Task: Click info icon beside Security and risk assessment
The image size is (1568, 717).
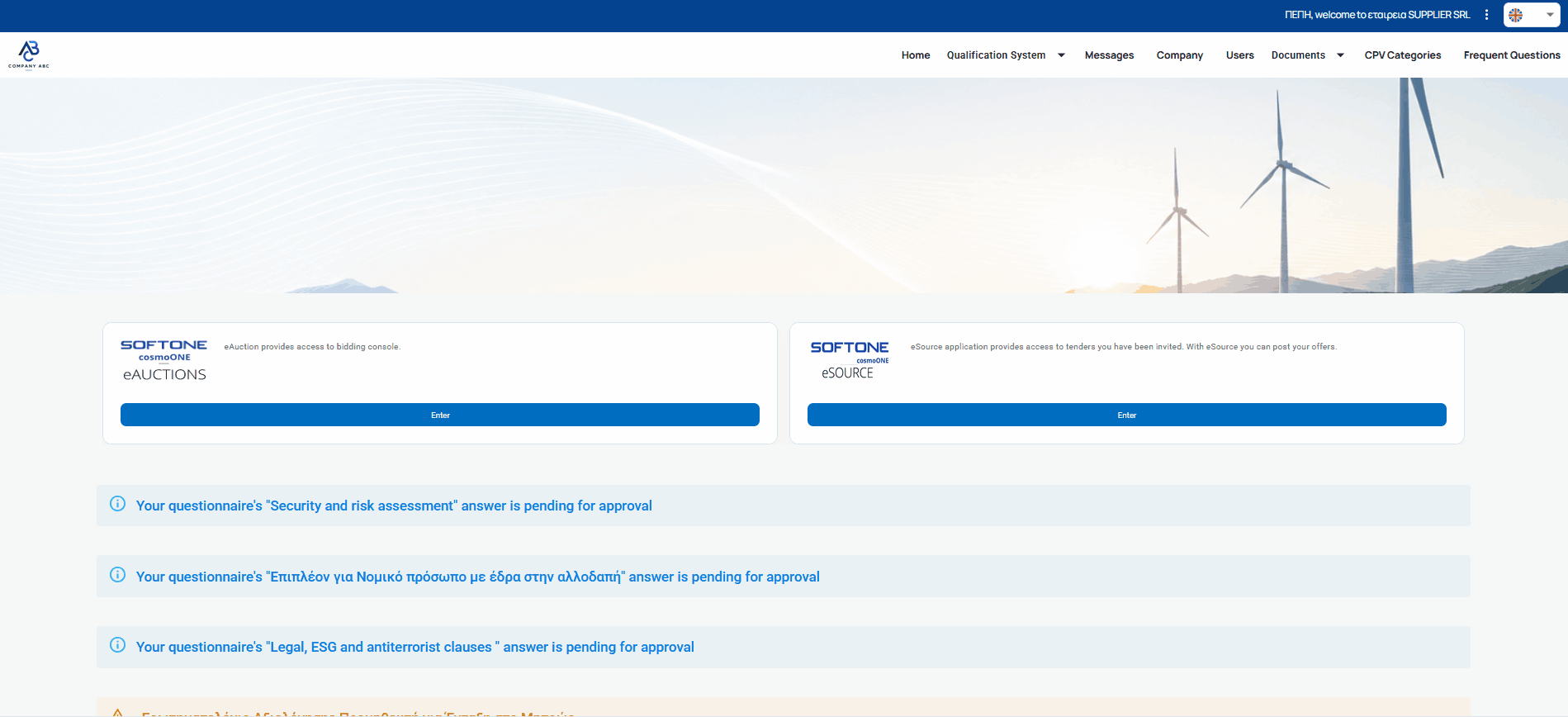Action: [118, 504]
